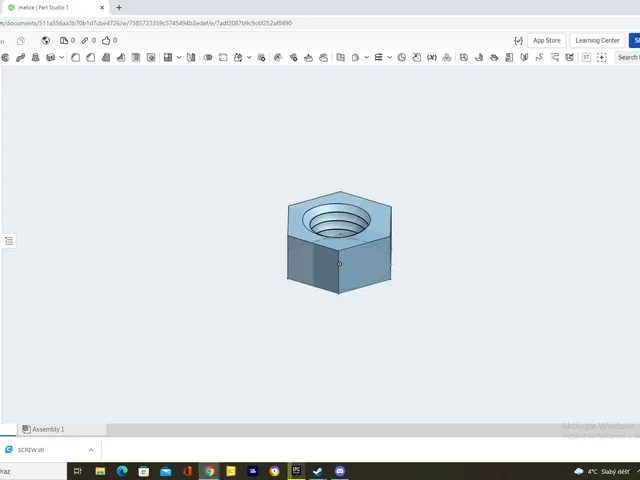Screen dimensions: 640x480
Task: Select the Corner tool
Action: pyautogui.click(x=554, y=58)
